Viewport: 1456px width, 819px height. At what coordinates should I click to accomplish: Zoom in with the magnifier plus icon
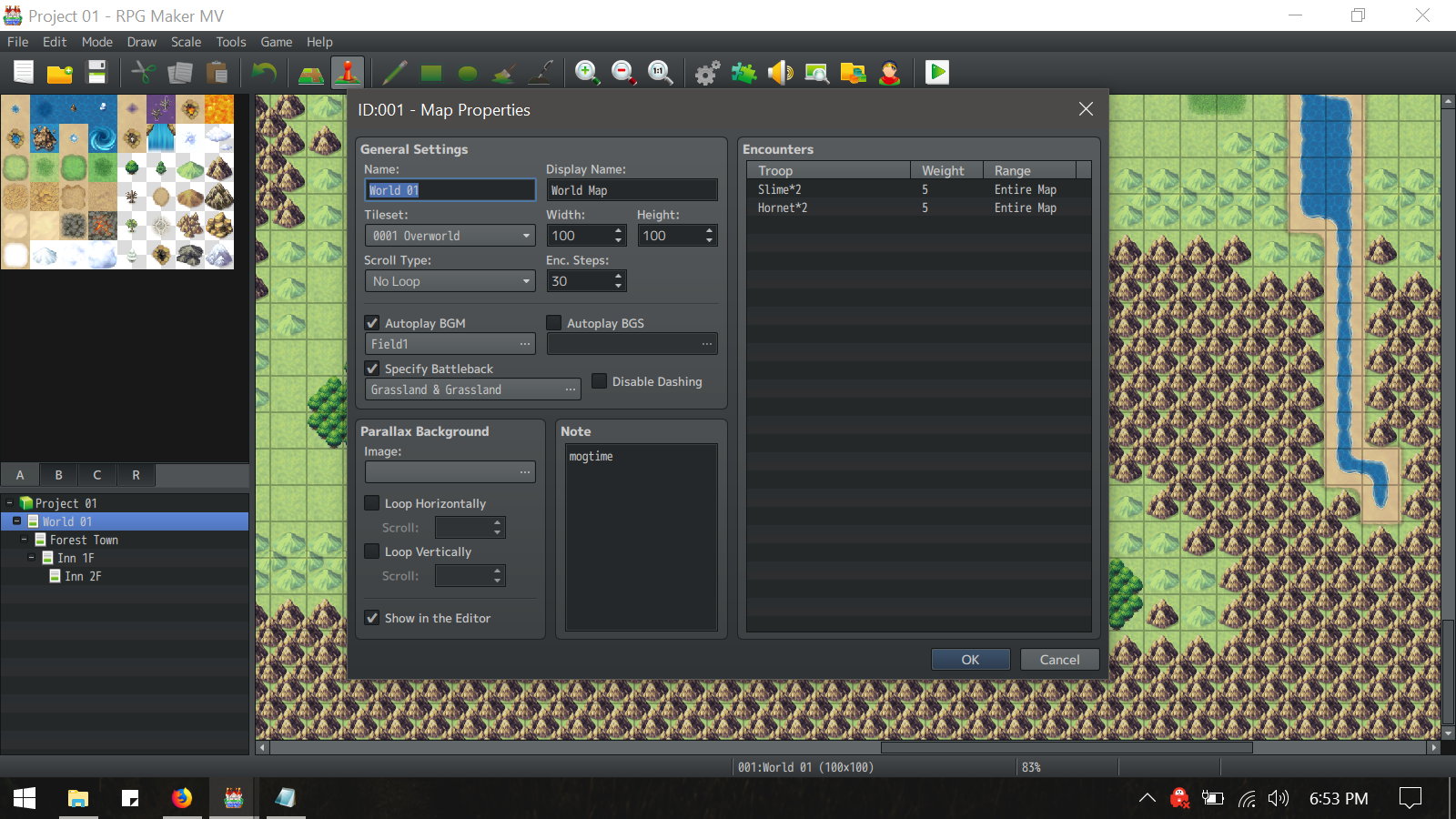(x=588, y=73)
